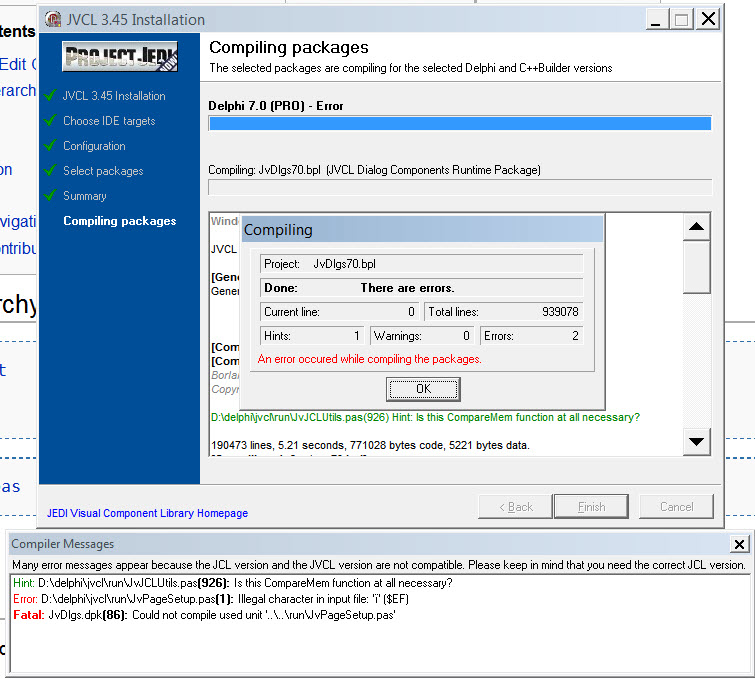The image size is (755, 679).
Task: Click checkmark beside Summary step
Action: tap(49, 196)
